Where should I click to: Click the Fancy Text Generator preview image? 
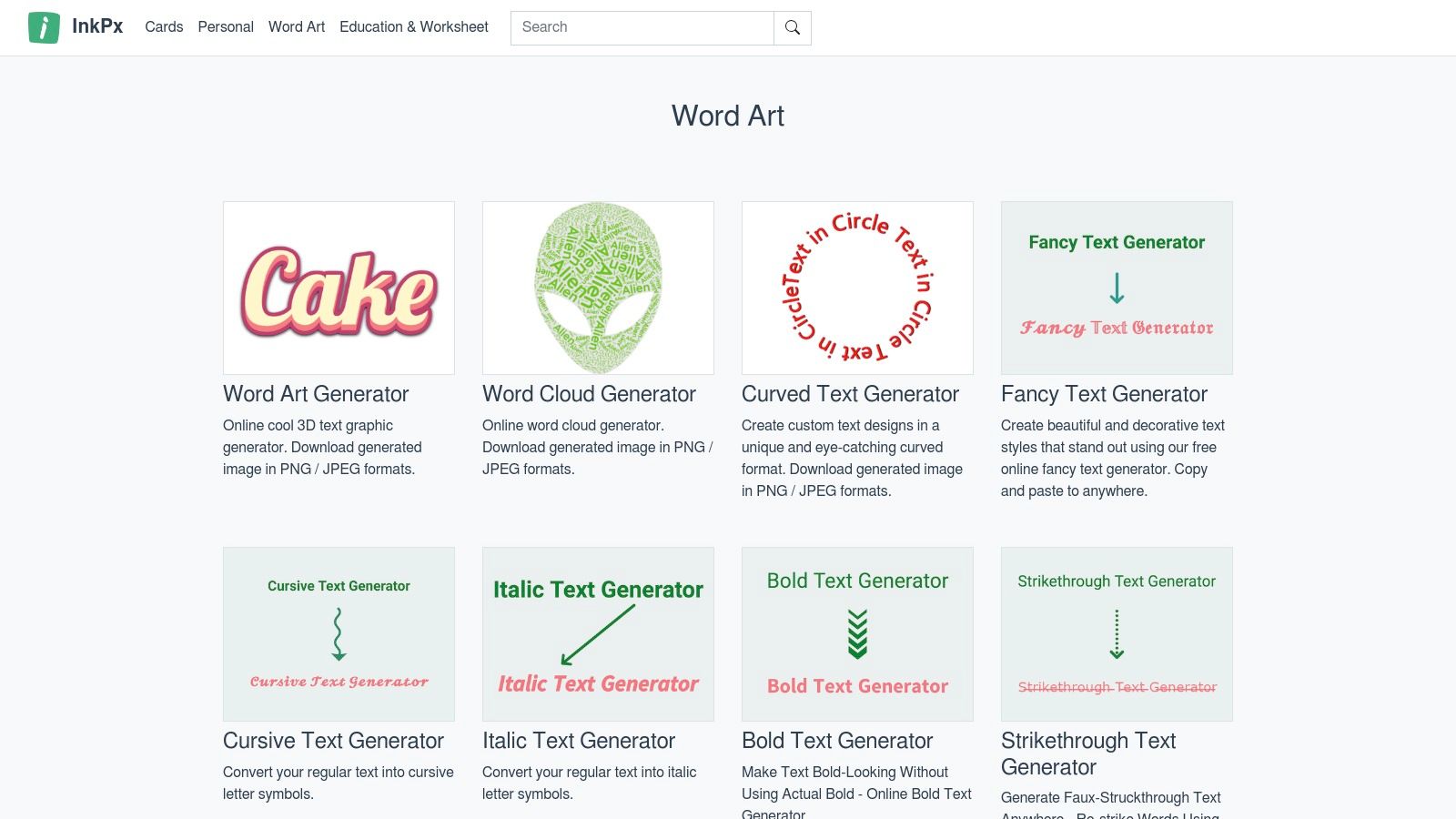coord(1117,288)
